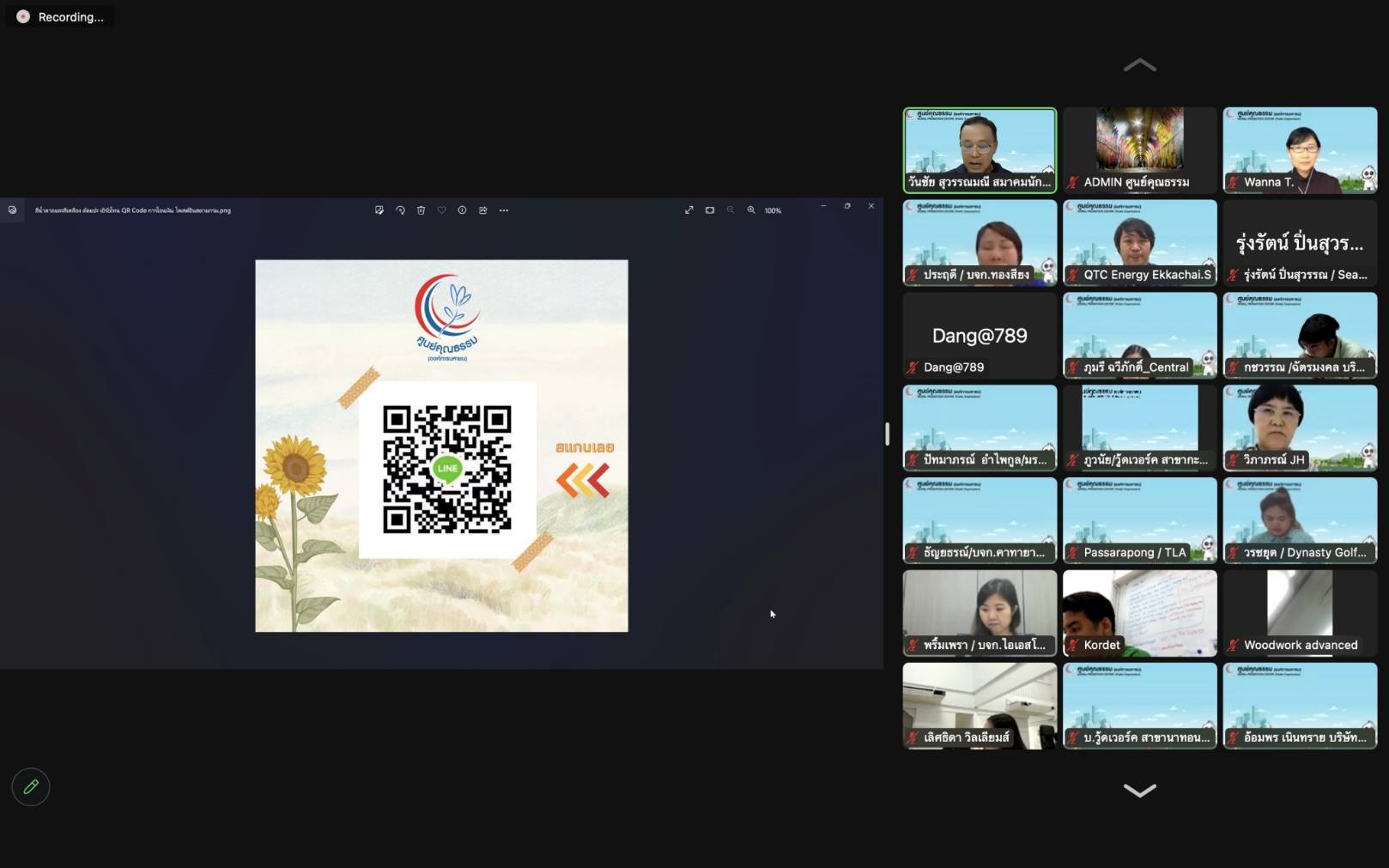The height and width of the screenshot is (868, 1389).
Task: Click muted mic icon on เลิศธิดา วิลเลียมส์ tile
Action: tap(913, 738)
